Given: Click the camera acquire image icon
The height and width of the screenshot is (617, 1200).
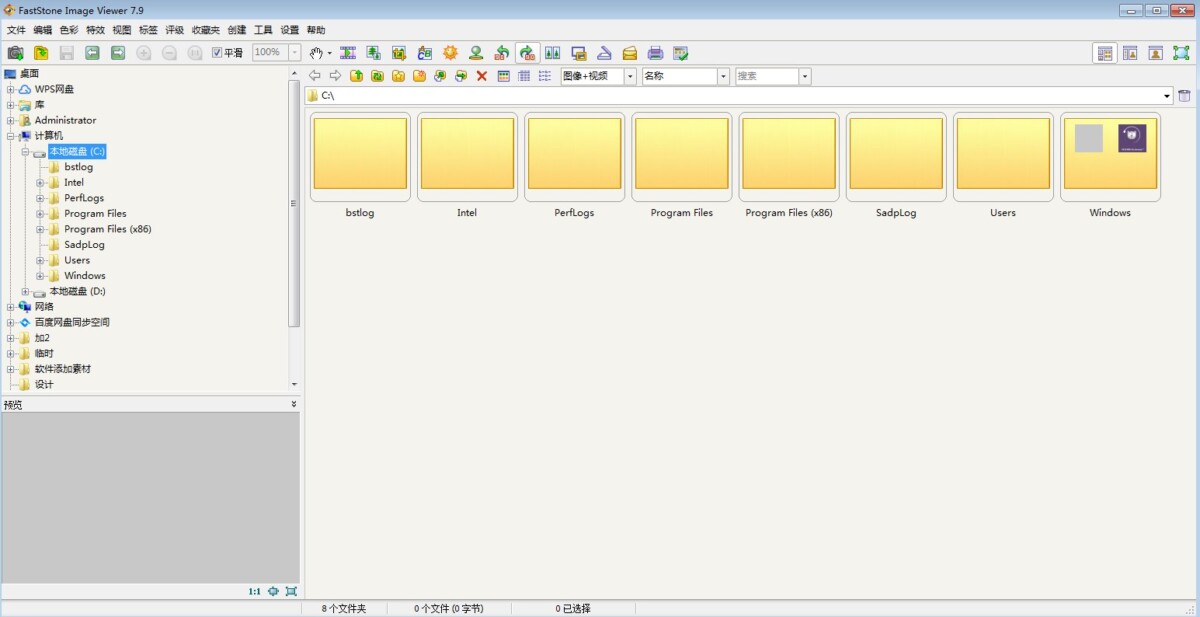Looking at the screenshot, I should 15,53.
